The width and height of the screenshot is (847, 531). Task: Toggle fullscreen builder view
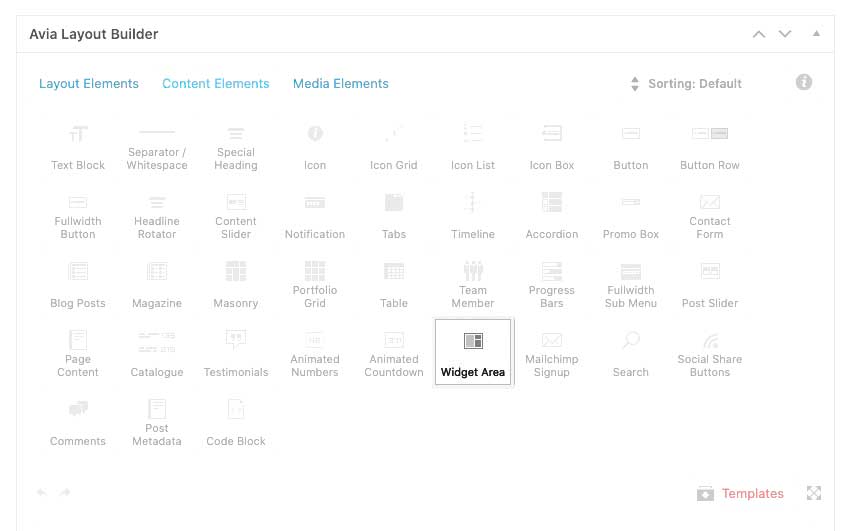pyautogui.click(x=814, y=493)
